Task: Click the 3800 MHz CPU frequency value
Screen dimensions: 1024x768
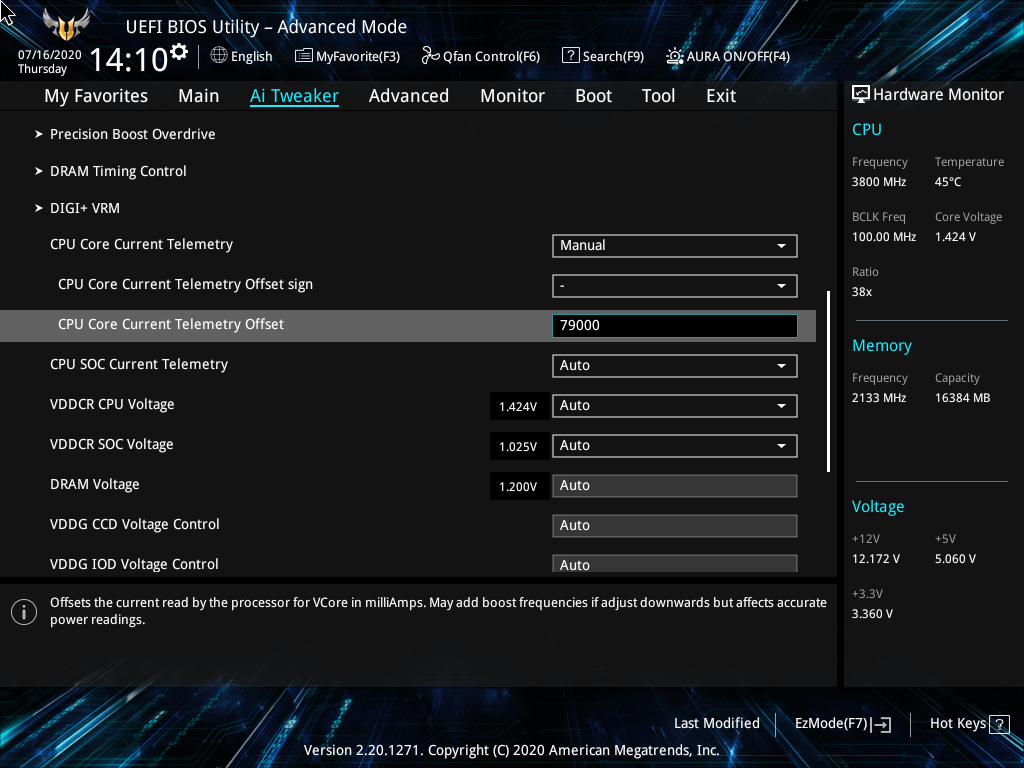Action: 879,182
